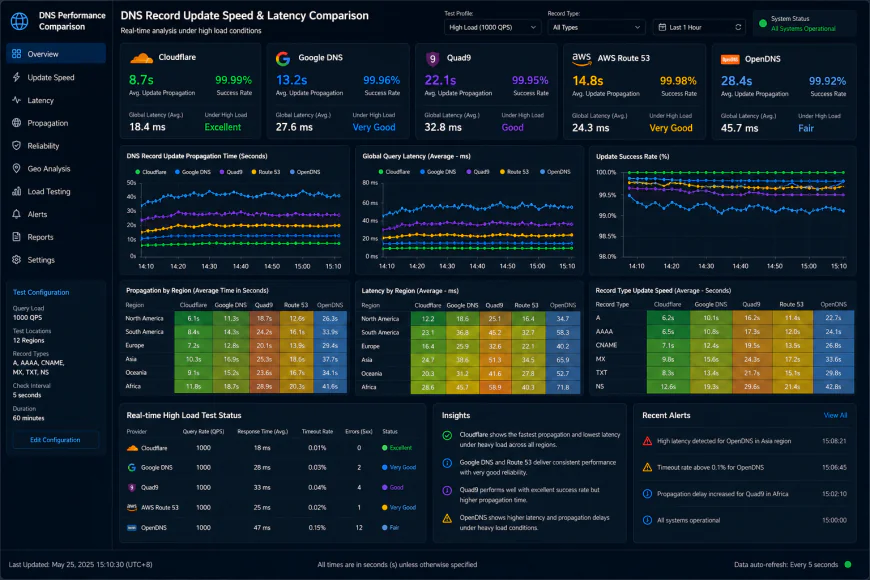Click the System Status indicator
This screenshot has width=870, height=580.
pyautogui.click(x=804, y=23)
